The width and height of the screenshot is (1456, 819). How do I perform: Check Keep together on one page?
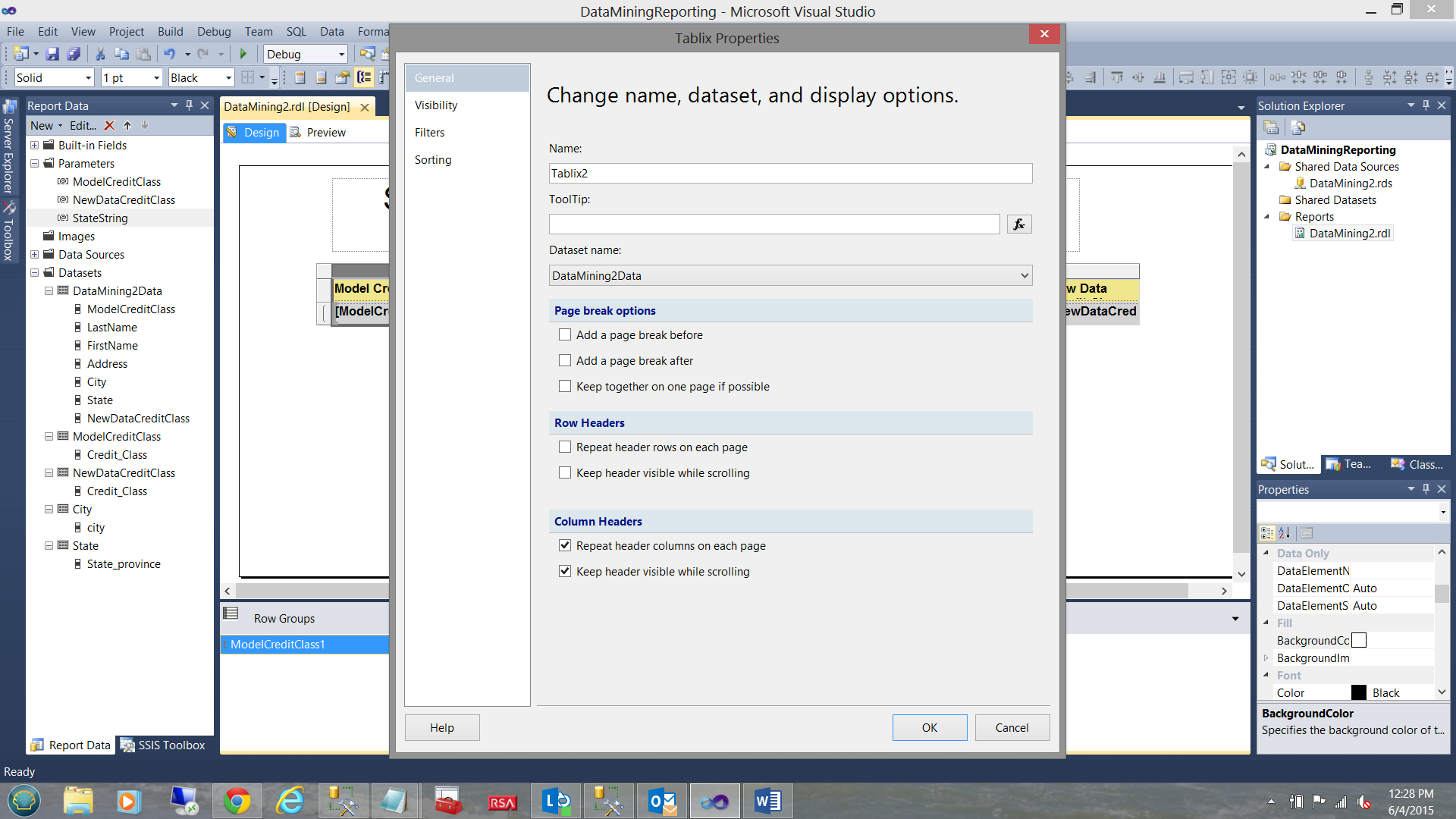point(565,387)
